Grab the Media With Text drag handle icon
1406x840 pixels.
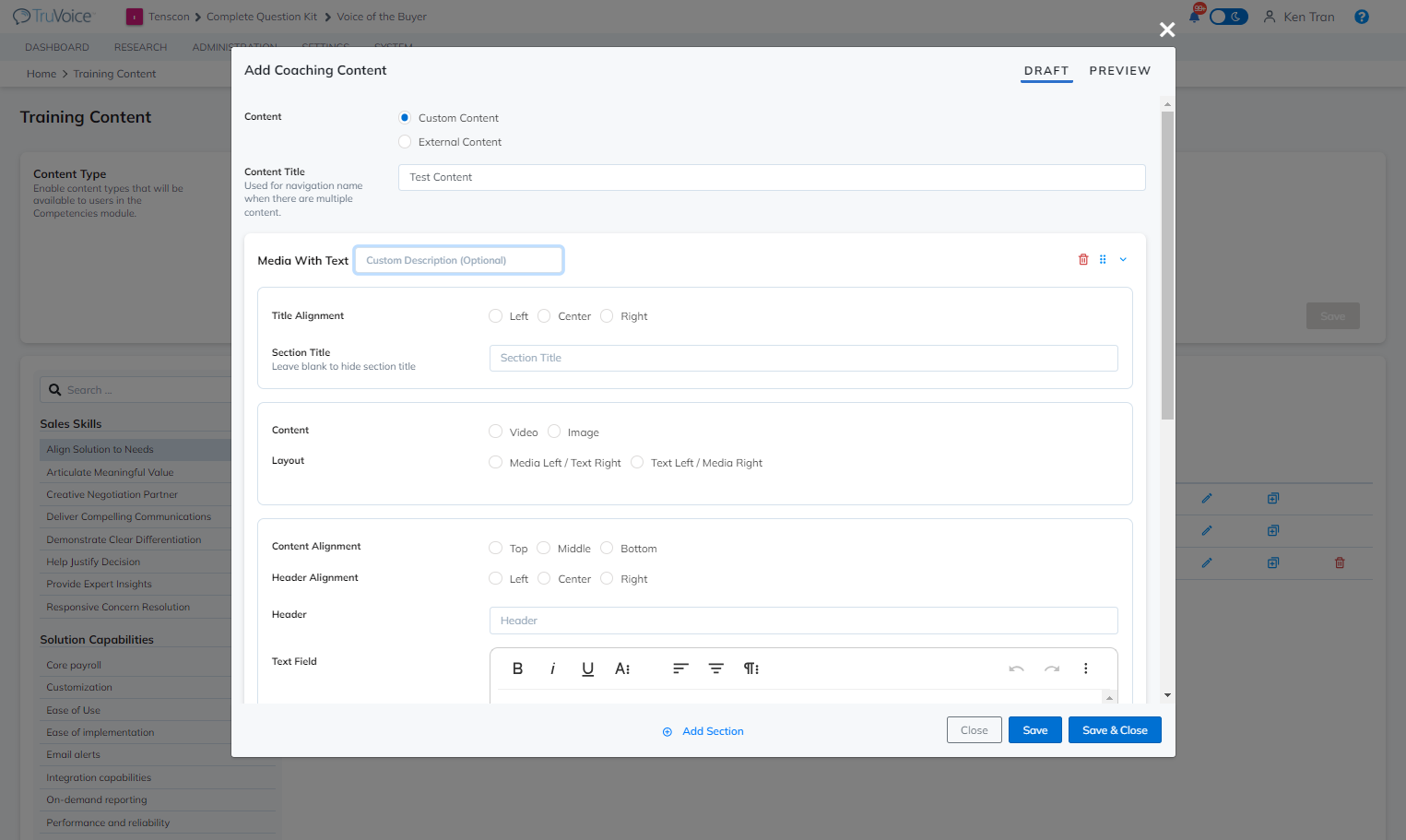[1103, 260]
